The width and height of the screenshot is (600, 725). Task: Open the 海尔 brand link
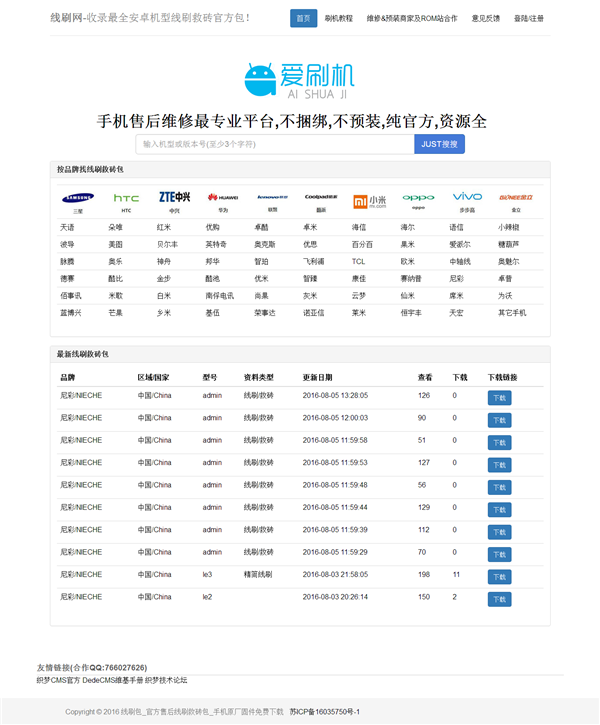tap(408, 227)
